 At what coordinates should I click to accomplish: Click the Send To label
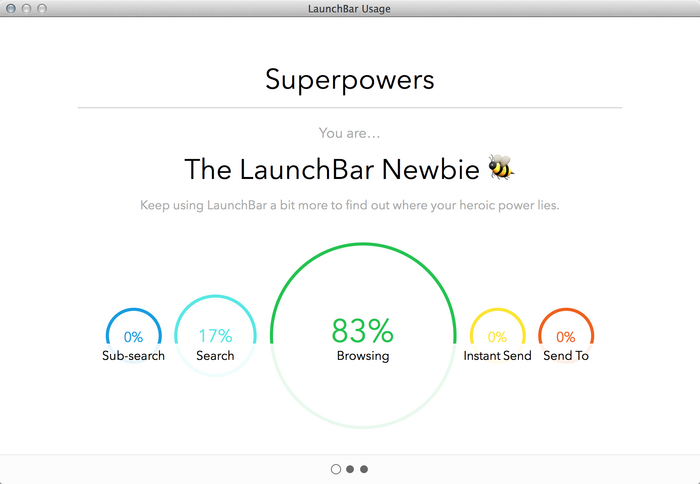[x=566, y=356]
